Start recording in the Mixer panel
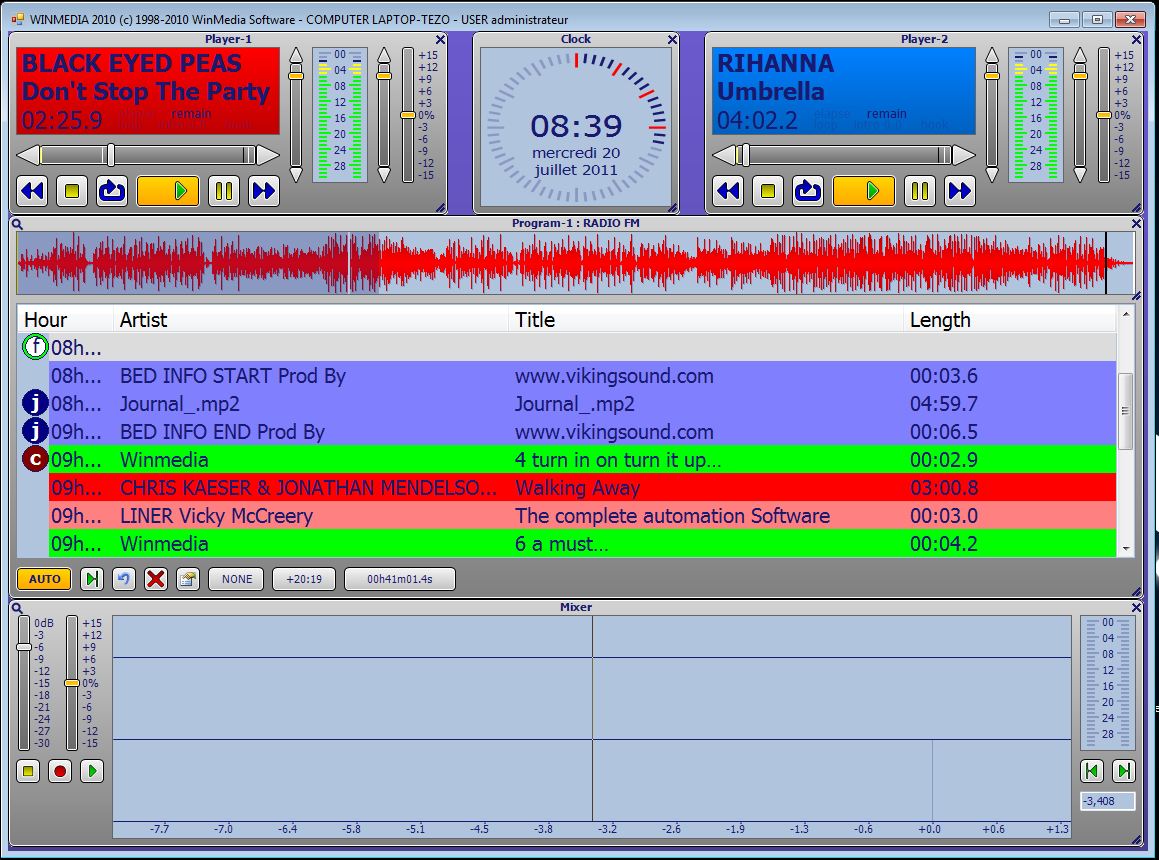 click(60, 771)
